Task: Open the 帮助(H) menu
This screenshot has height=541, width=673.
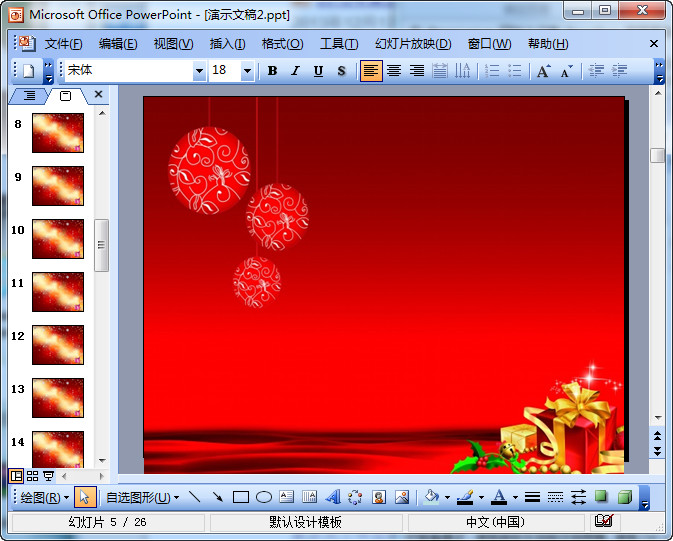Action: click(x=548, y=44)
